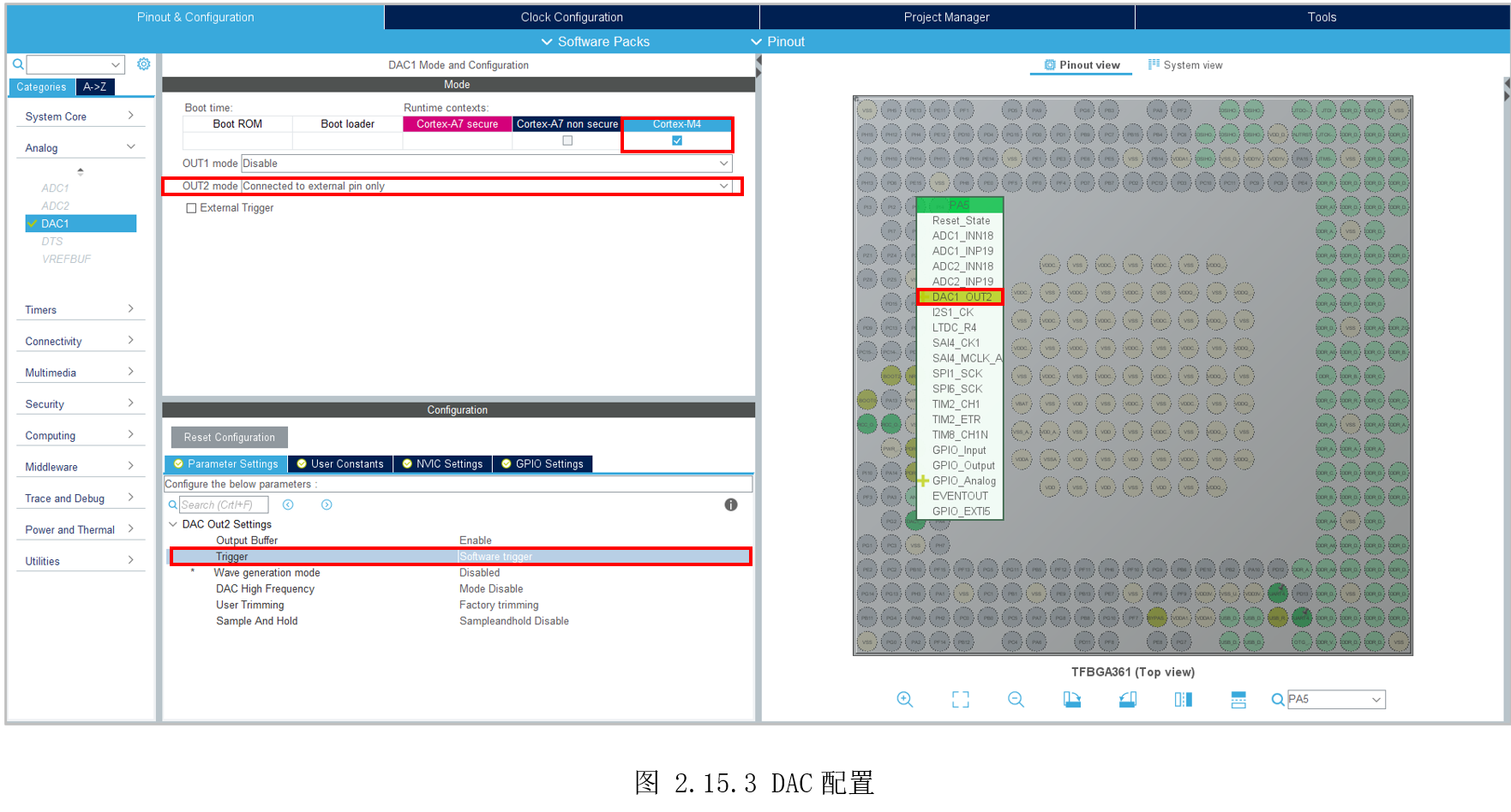Image resolution: width=1511 pixels, height=812 pixels.
Task: Switch to the Clock Configuration tab
Action: coord(572,17)
